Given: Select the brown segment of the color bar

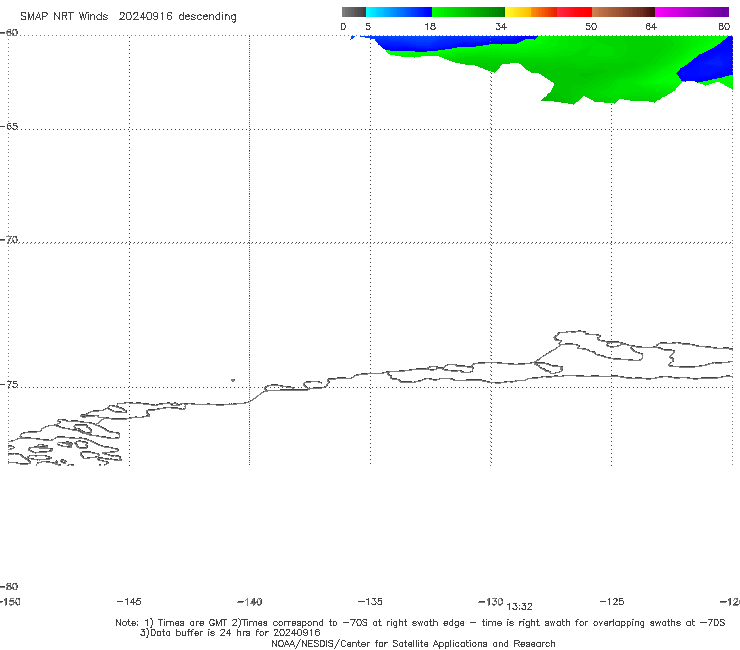Looking at the screenshot, I should click(623, 12).
